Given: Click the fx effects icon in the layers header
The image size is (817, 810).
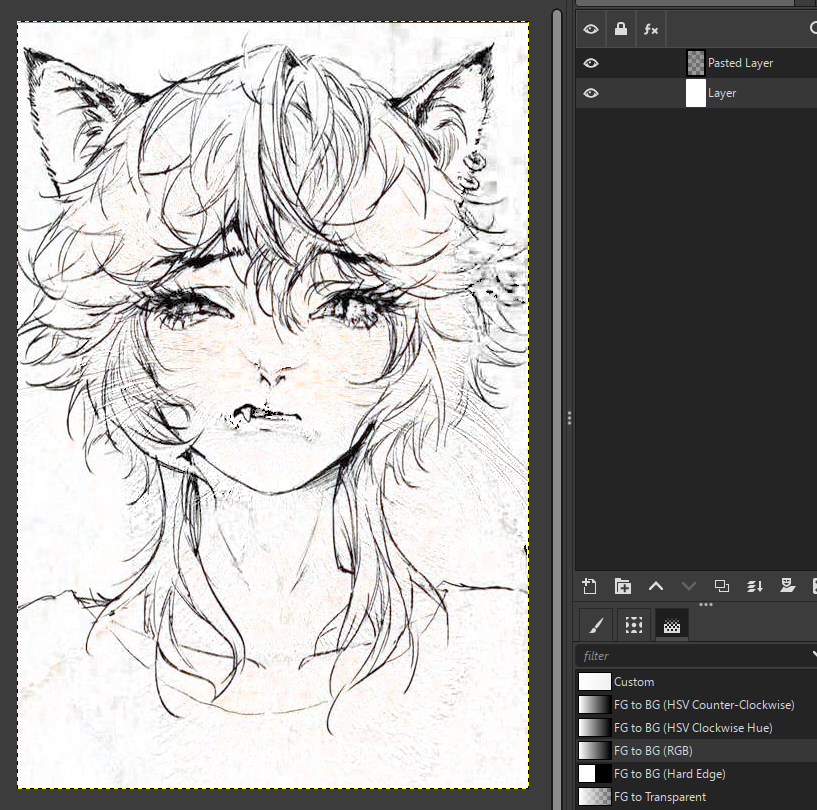Looking at the screenshot, I should 651,29.
